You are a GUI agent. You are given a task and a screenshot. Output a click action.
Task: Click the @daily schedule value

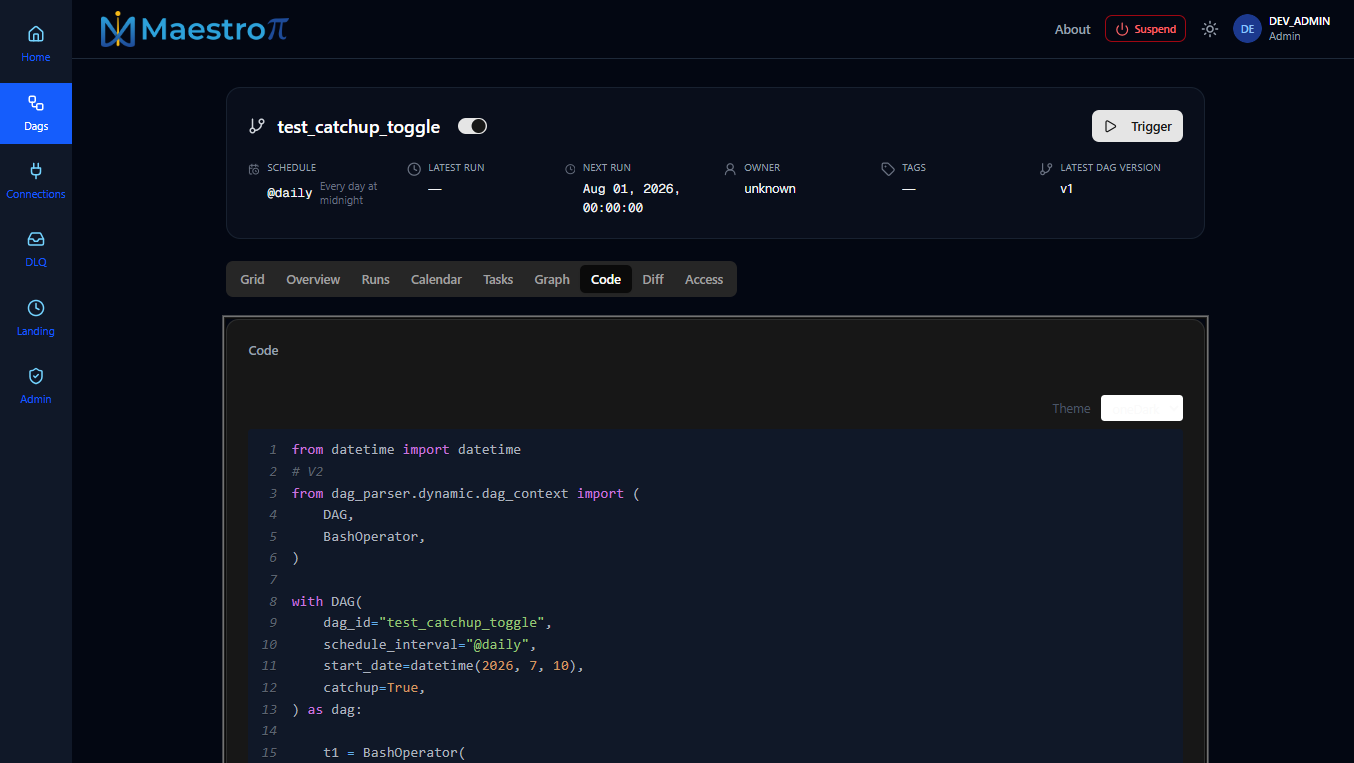click(x=289, y=193)
